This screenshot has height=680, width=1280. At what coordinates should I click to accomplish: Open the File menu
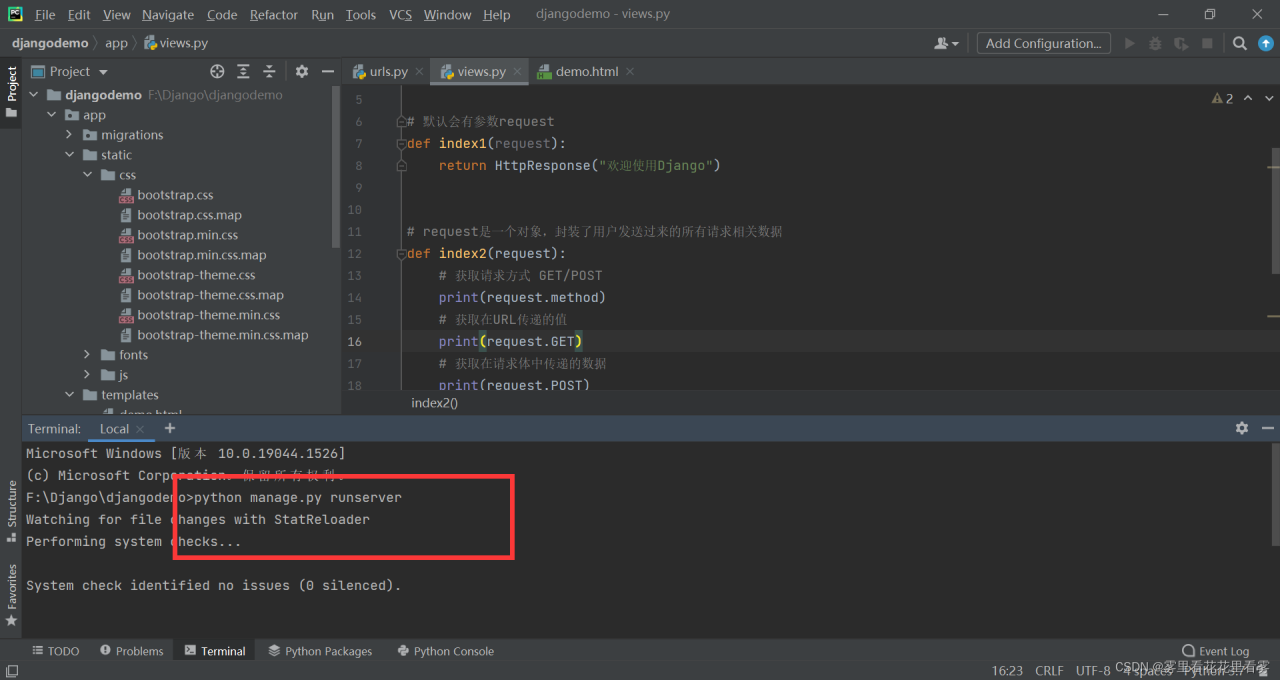tap(45, 14)
